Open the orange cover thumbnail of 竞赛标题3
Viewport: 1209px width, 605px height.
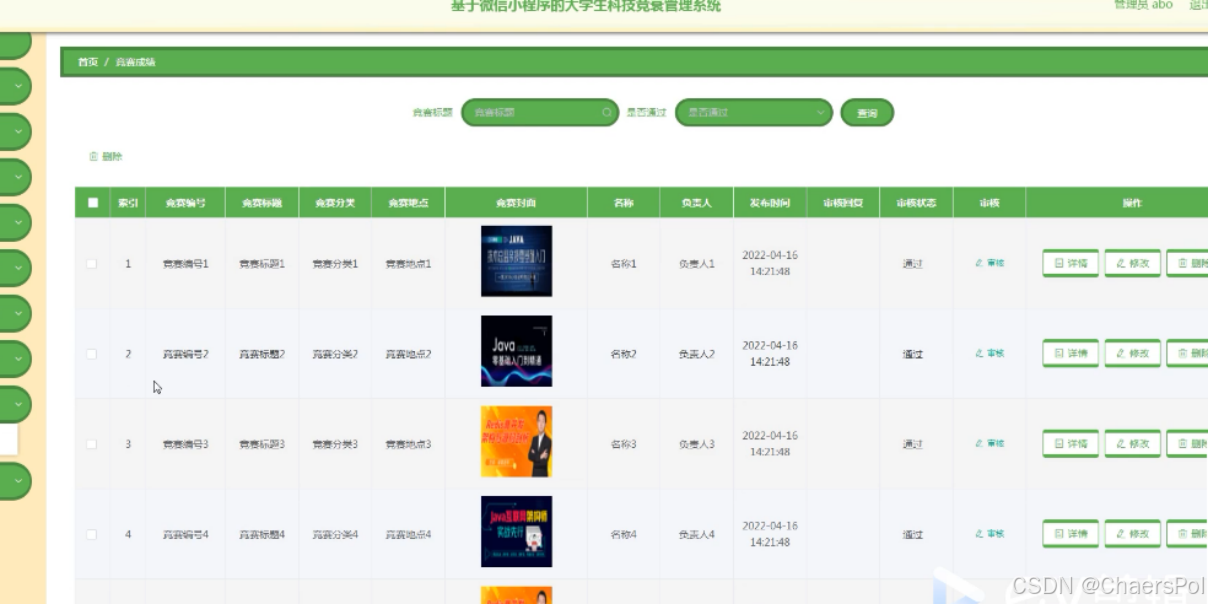click(x=516, y=441)
